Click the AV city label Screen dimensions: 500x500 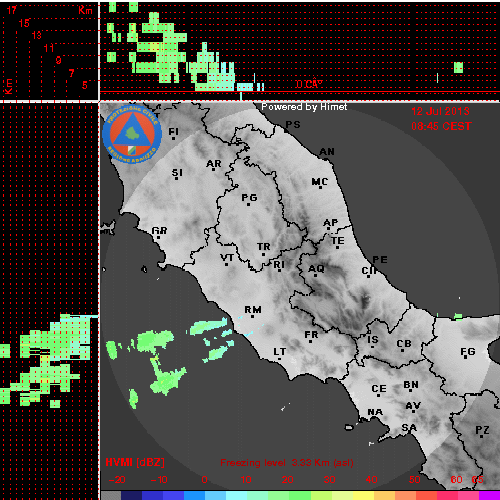(413, 406)
